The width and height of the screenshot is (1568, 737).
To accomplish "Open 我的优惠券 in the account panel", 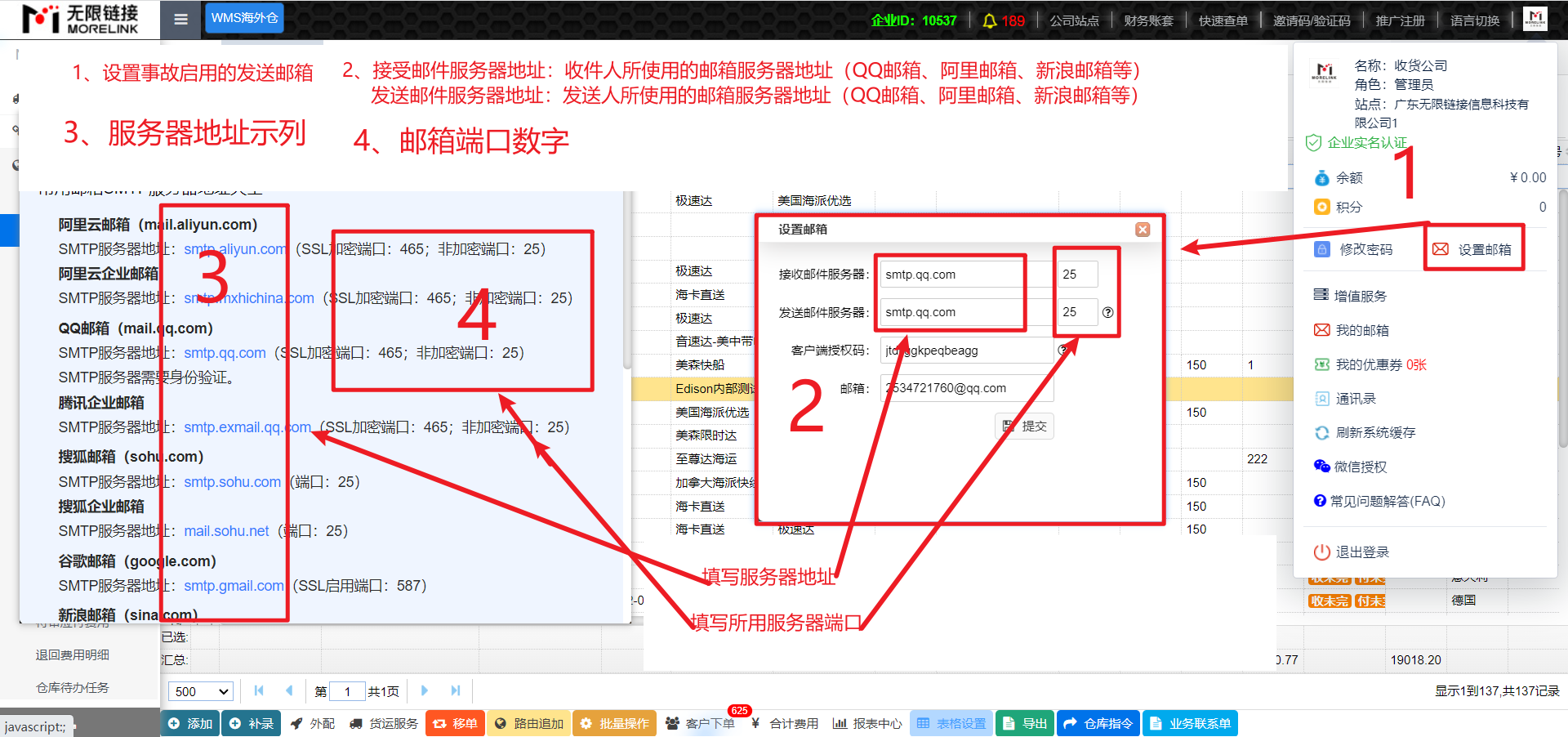I will click(x=1370, y=364).
